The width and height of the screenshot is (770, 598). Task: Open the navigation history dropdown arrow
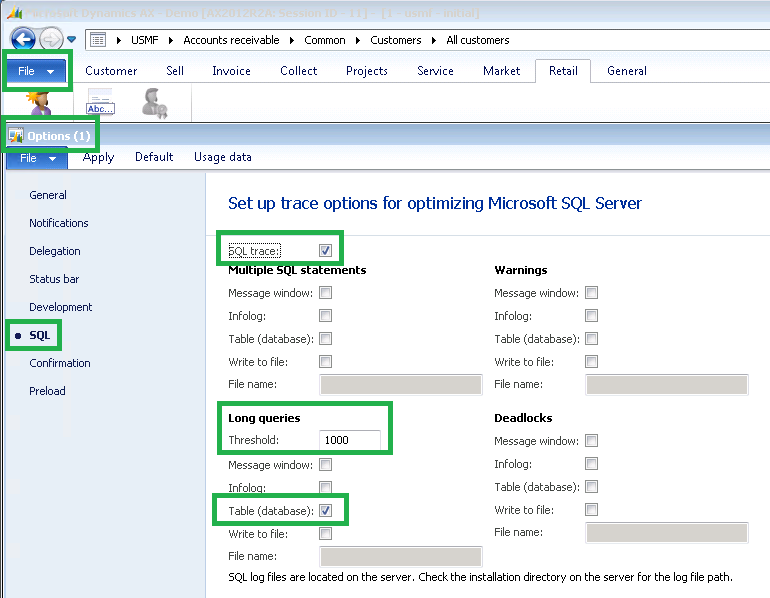71,40
